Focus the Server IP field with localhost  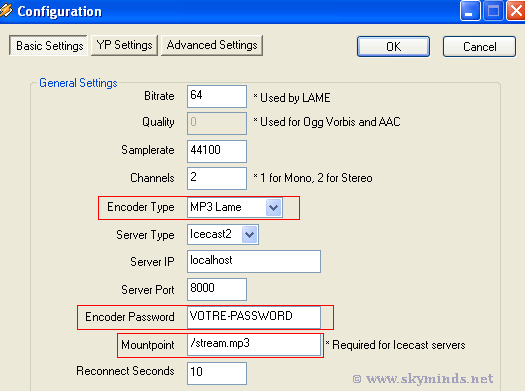pos(254,261)
